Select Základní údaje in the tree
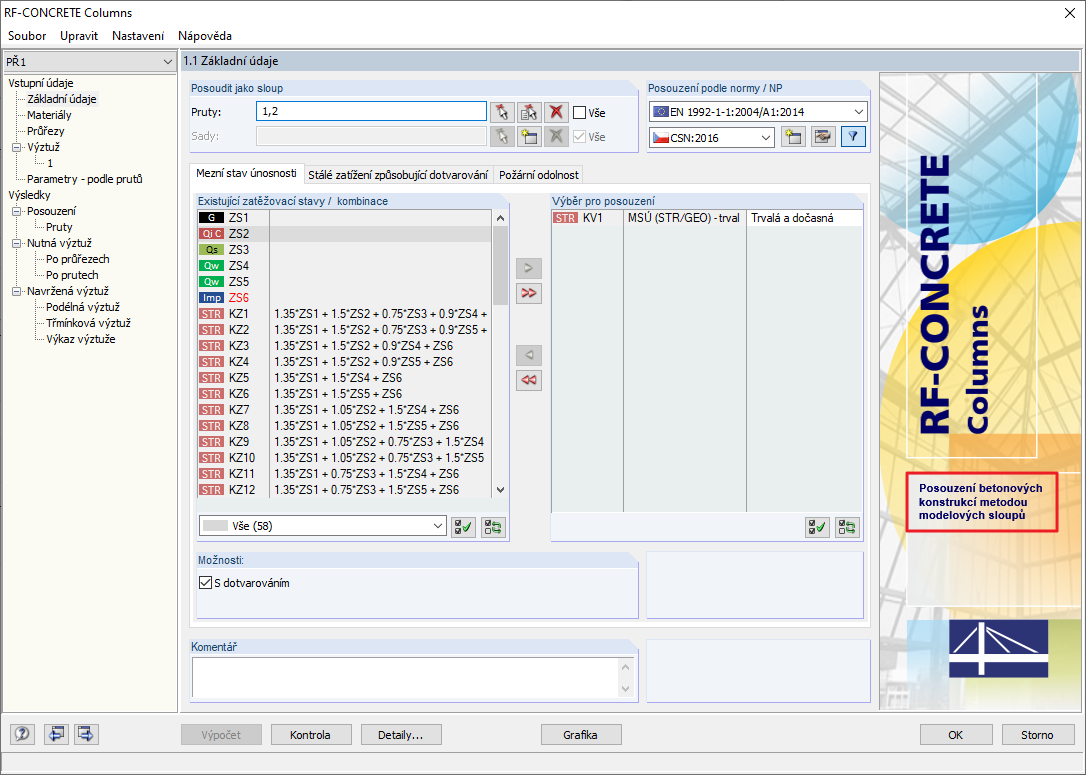Screen dimensions: 1086x775 click(62, 99)
